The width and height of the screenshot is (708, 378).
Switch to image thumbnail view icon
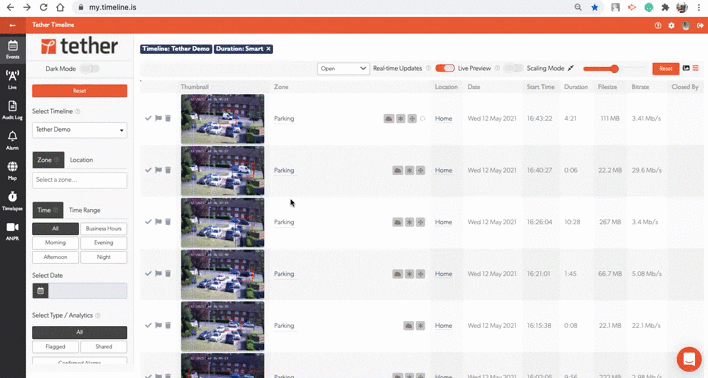pos(686,68)
